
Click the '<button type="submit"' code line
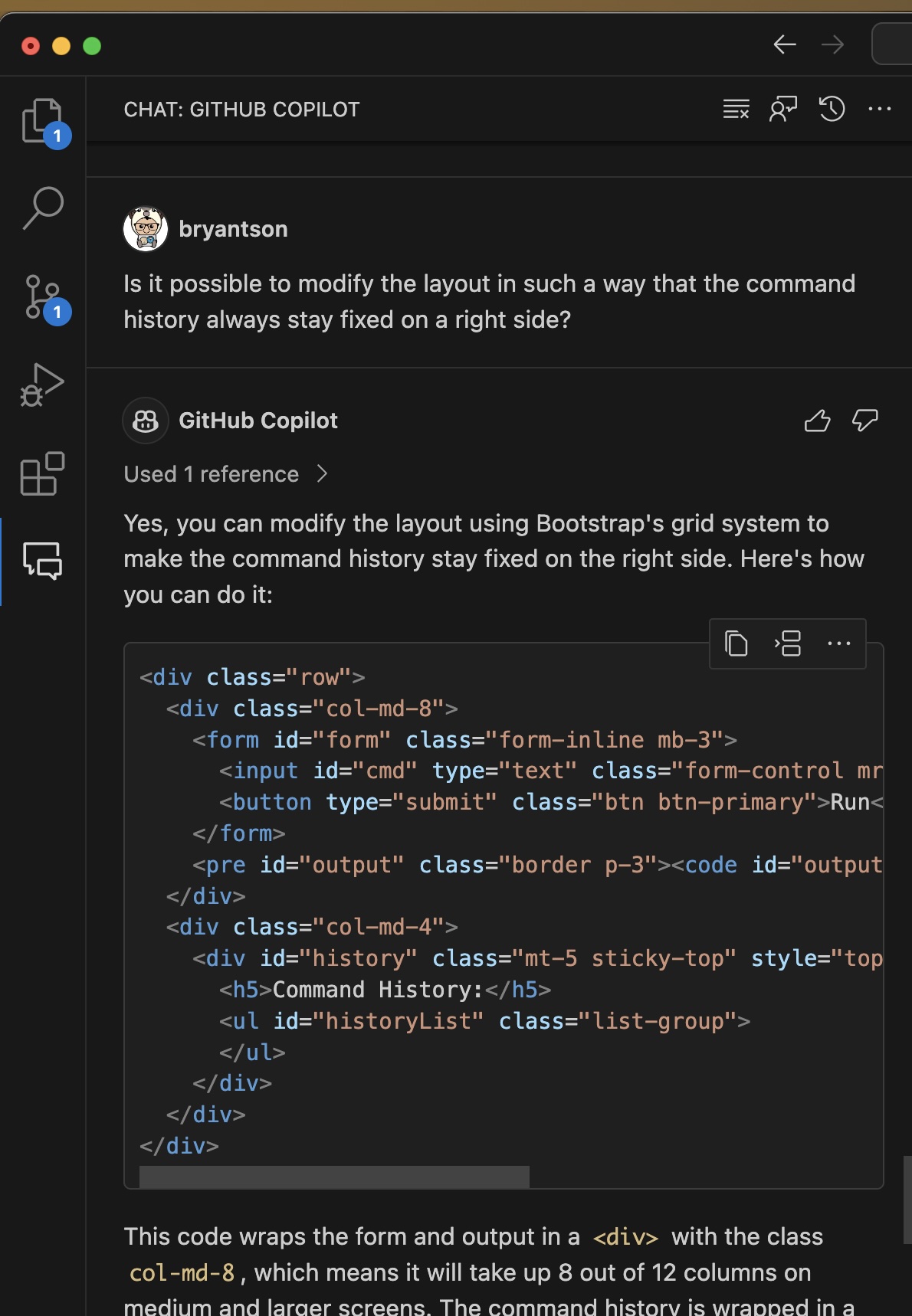550,802
